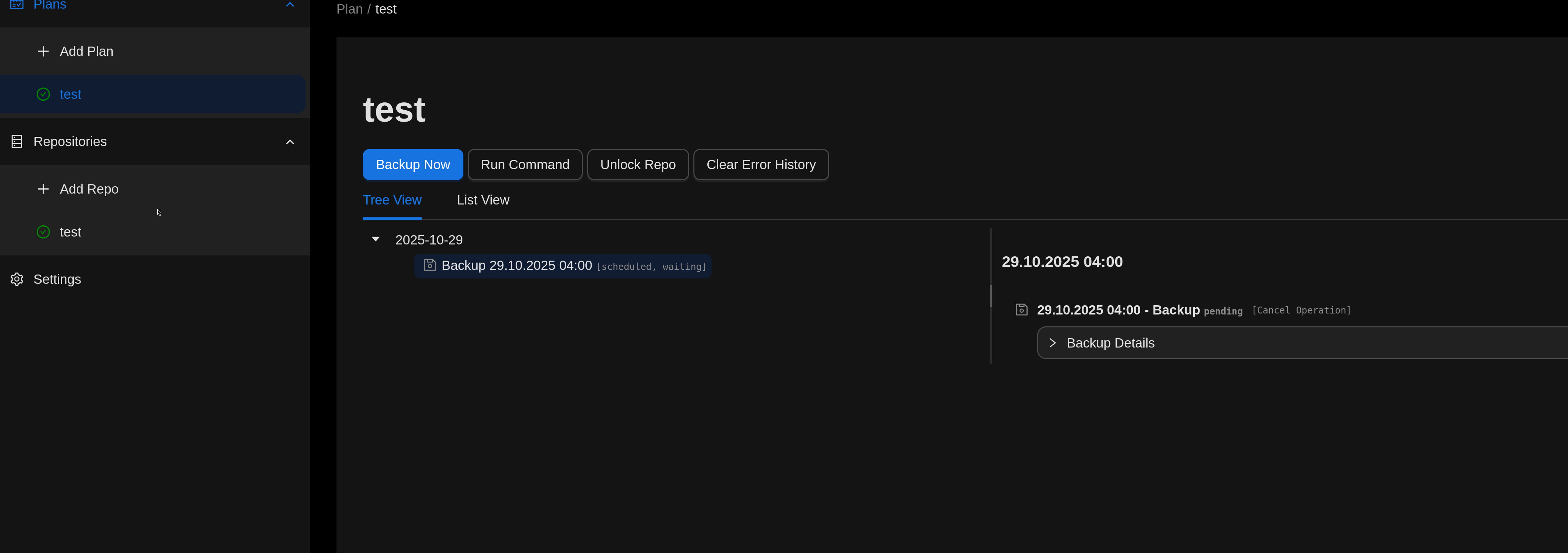Screen dimensions: 1568x553
Task: Click the Cancel Operation link
Action: [x=1301, y=310]
